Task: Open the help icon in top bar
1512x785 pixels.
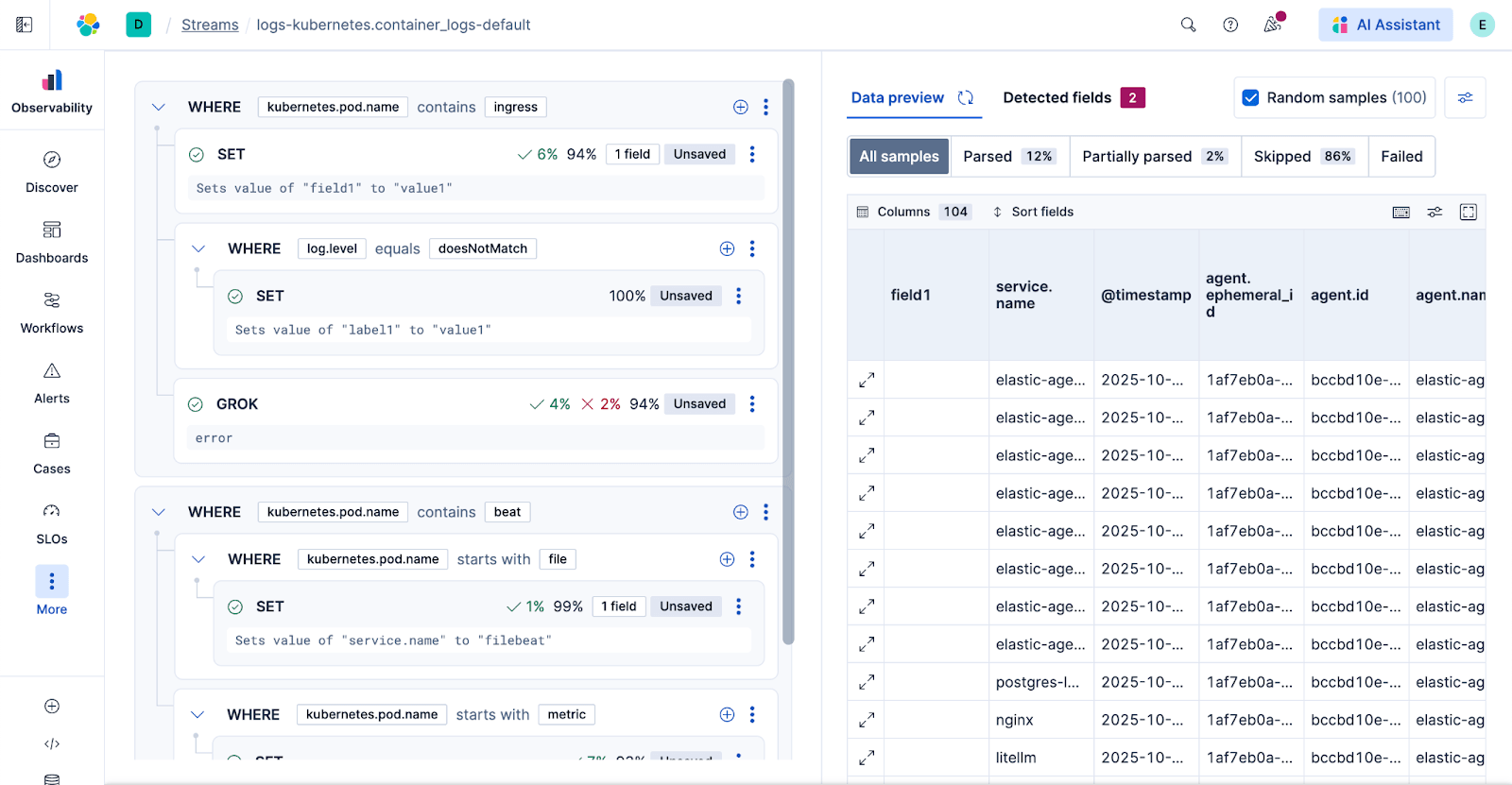Action: pos(1230,25)
